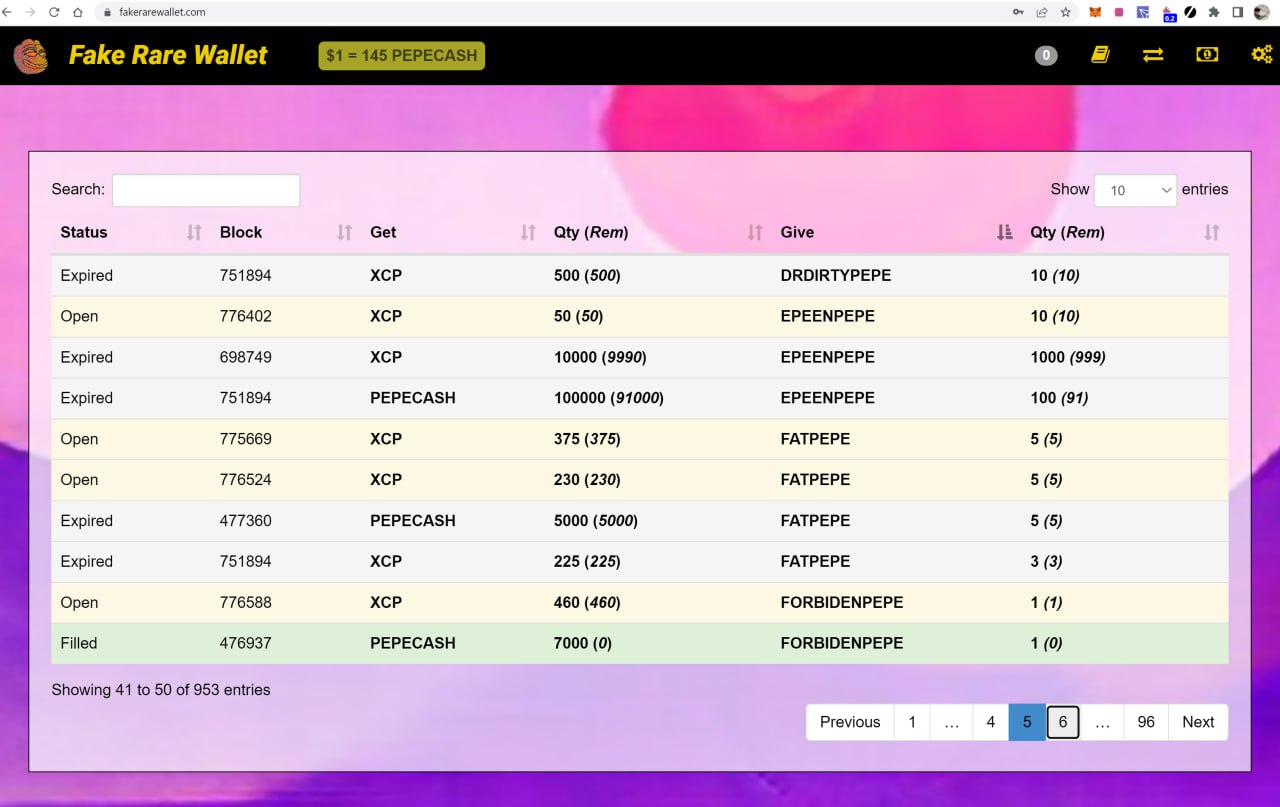Bookmark page with the star icon
Viewport: 1280px width, 807px height.
tap(1066, 12)
